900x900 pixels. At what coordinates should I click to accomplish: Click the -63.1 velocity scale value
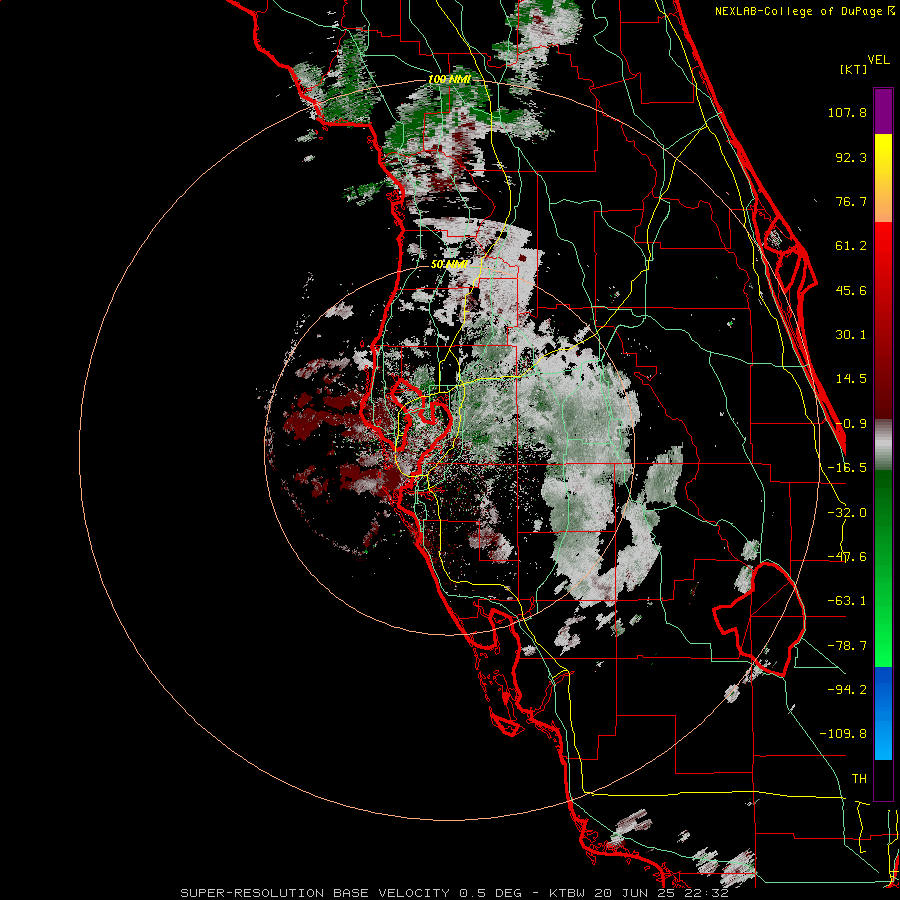pos(847,601)
